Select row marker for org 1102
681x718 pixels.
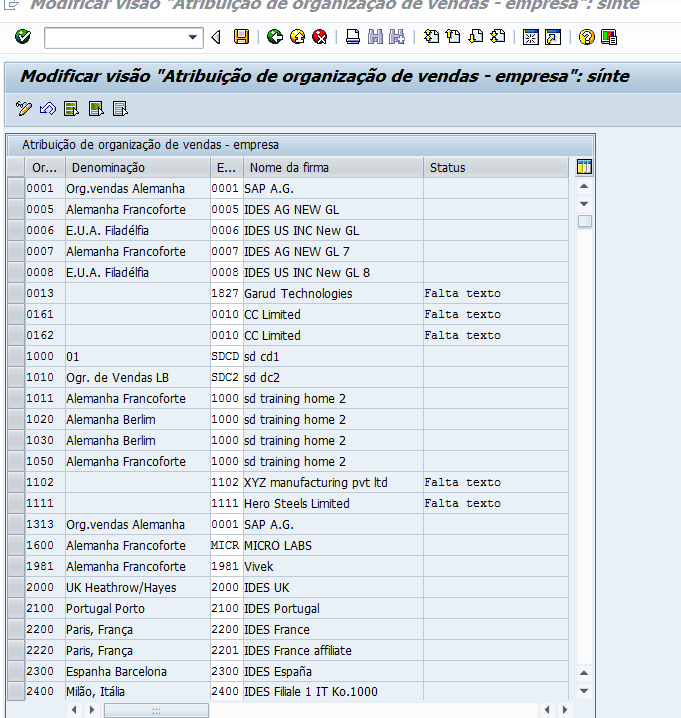[16, 483]
